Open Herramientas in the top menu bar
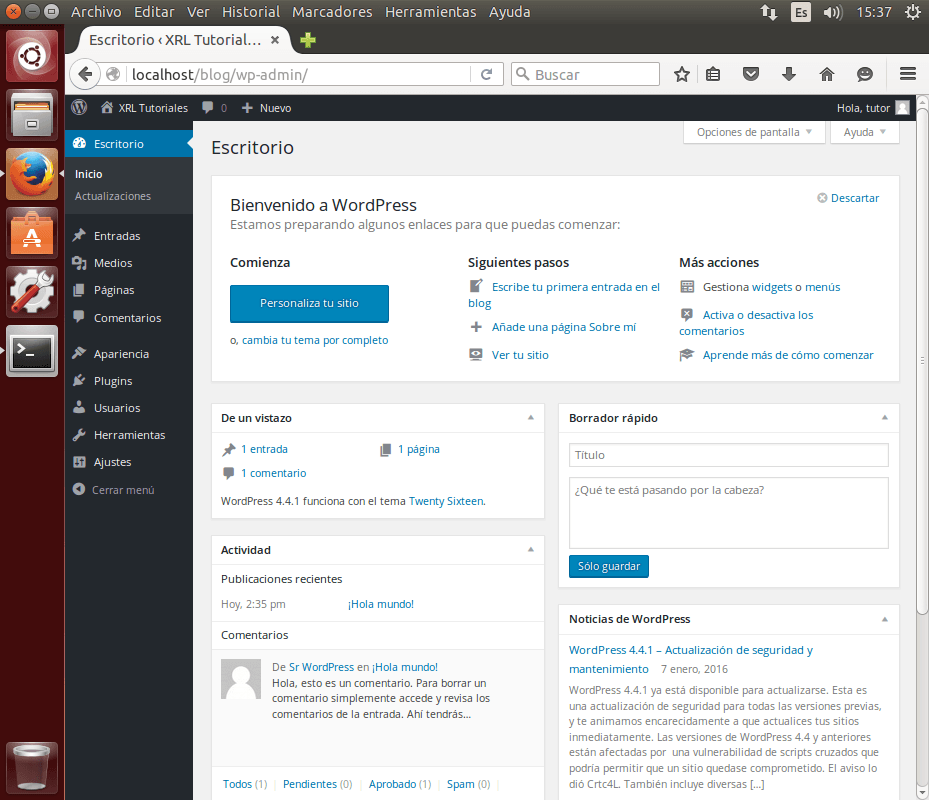The width and height of the screenshot is (929, 800). 430,12
